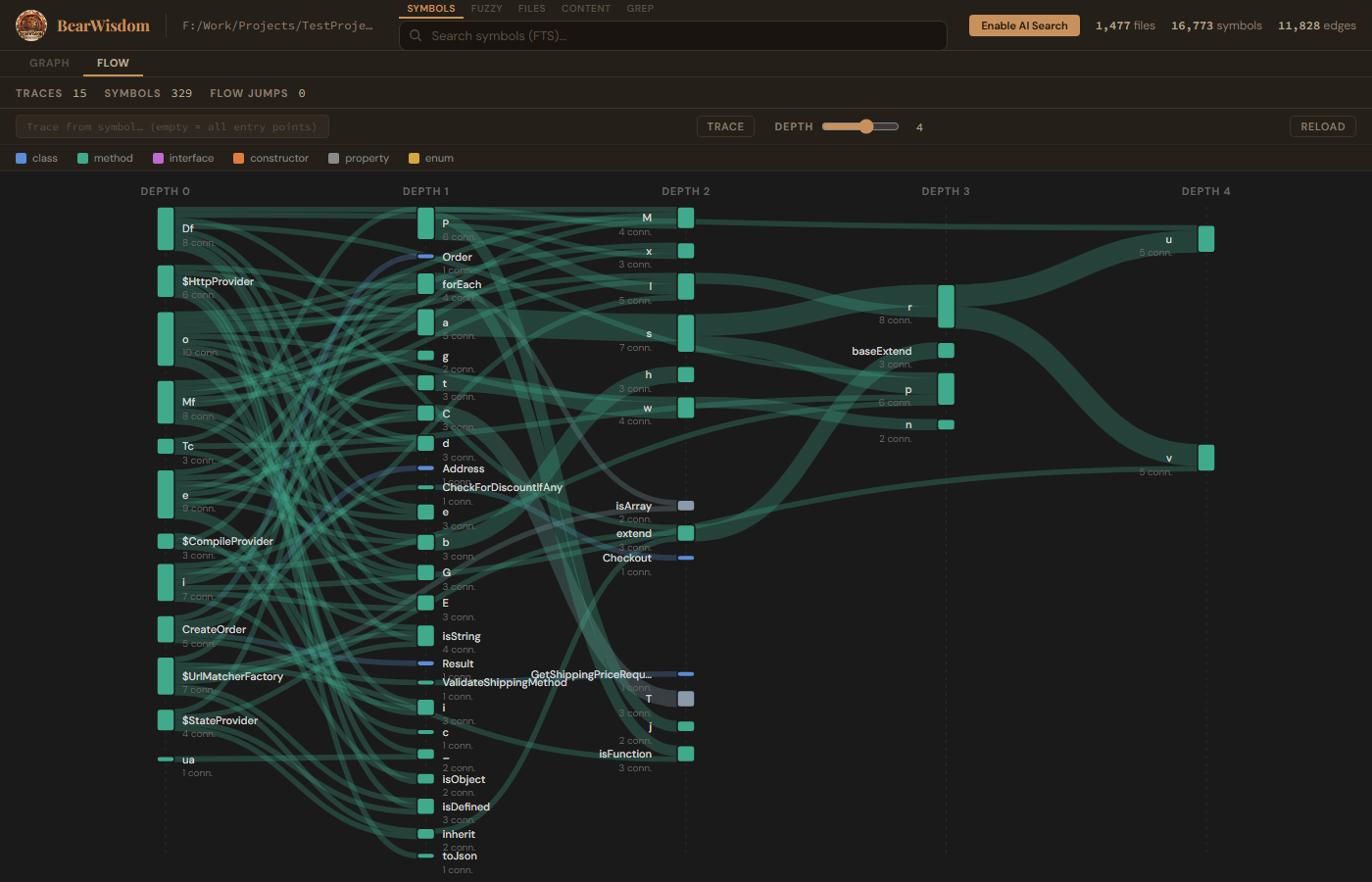
Task: Select the p node at depth 3
Action: 946,389
